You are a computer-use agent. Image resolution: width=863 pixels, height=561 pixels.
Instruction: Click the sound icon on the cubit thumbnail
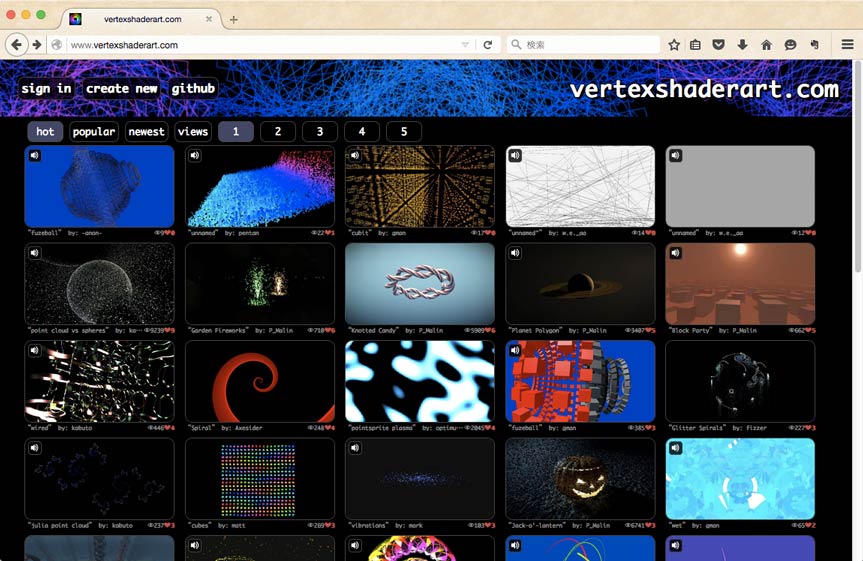point(355,155)
